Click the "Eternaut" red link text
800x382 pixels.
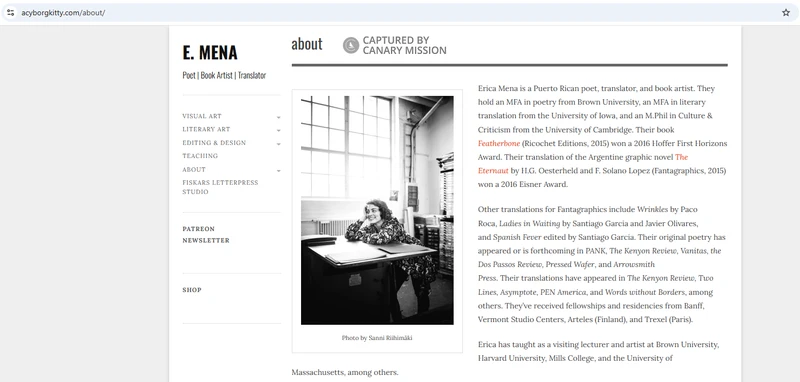tap(493, 171)
